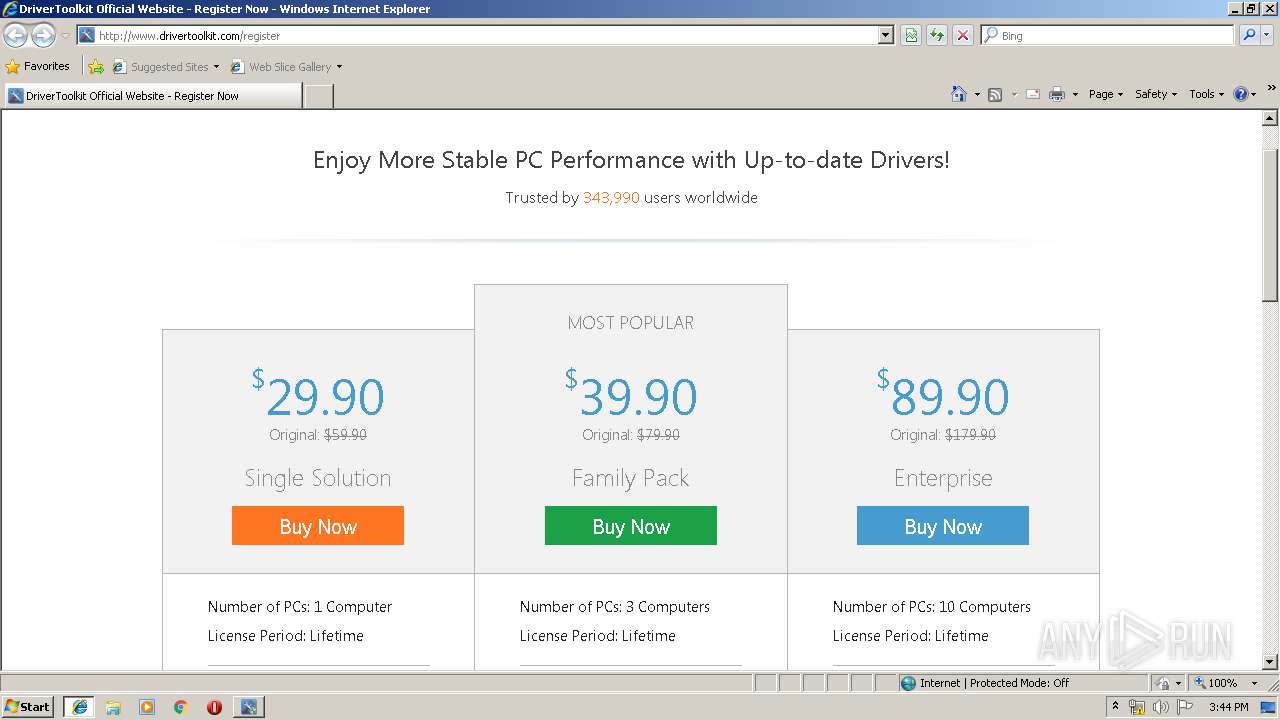Expand Home button dropdown arrow
Viewport: 1280px width, 720px height.
point(976,94)
